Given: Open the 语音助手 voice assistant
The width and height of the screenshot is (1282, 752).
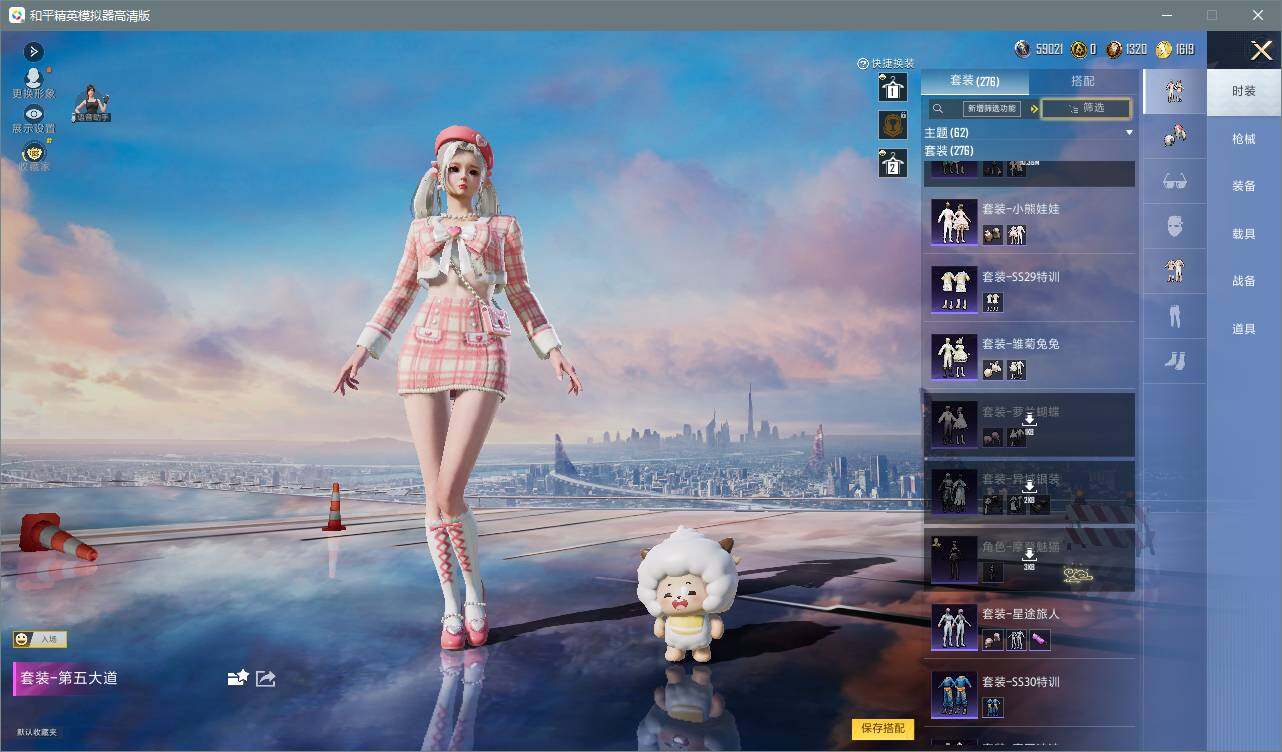Looking at the screenshot, I should pos(91,104).
